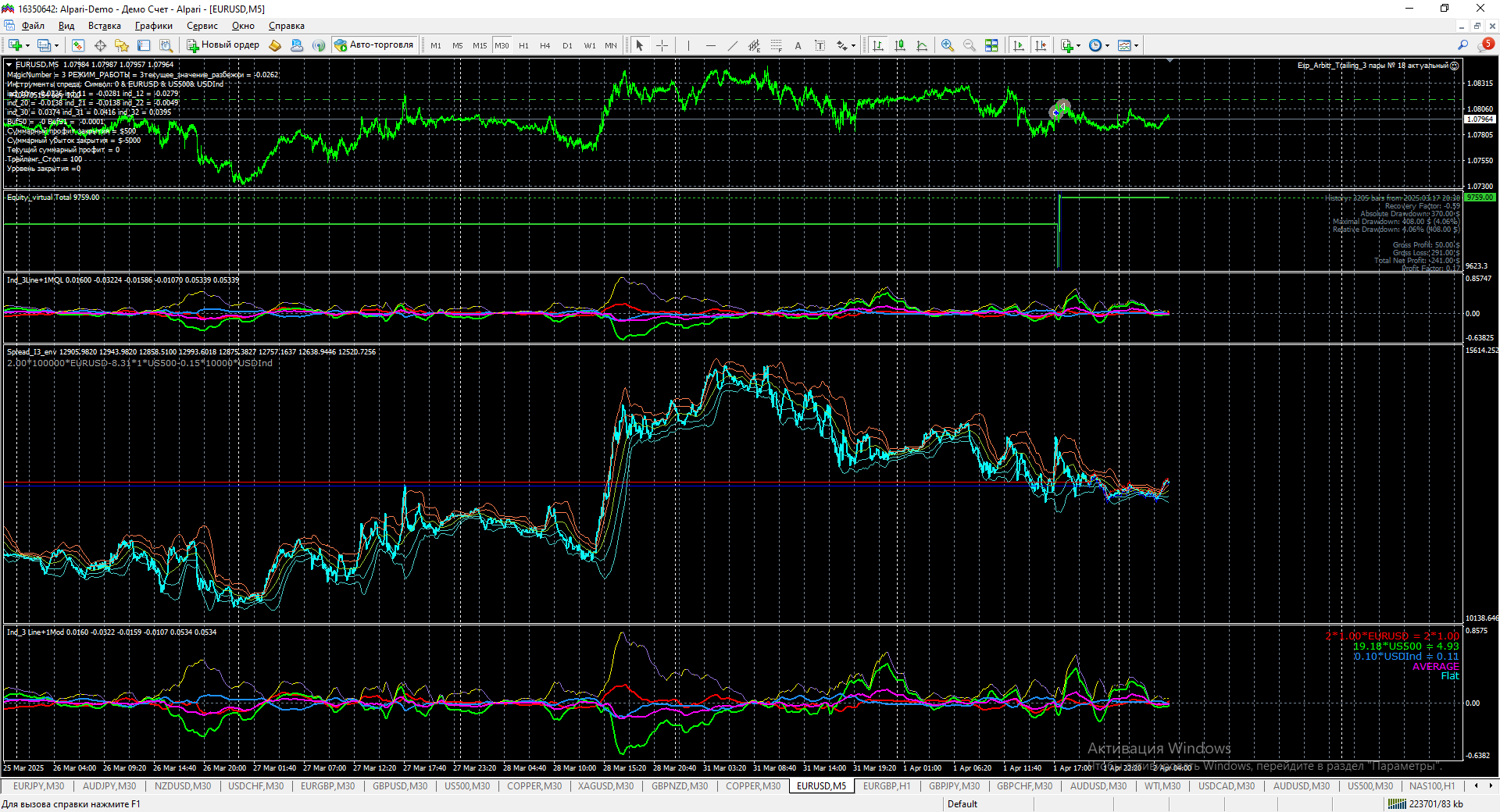Select the Crosshair tool
Screen dimensions: 1500x812
click(x=662, y=45)
